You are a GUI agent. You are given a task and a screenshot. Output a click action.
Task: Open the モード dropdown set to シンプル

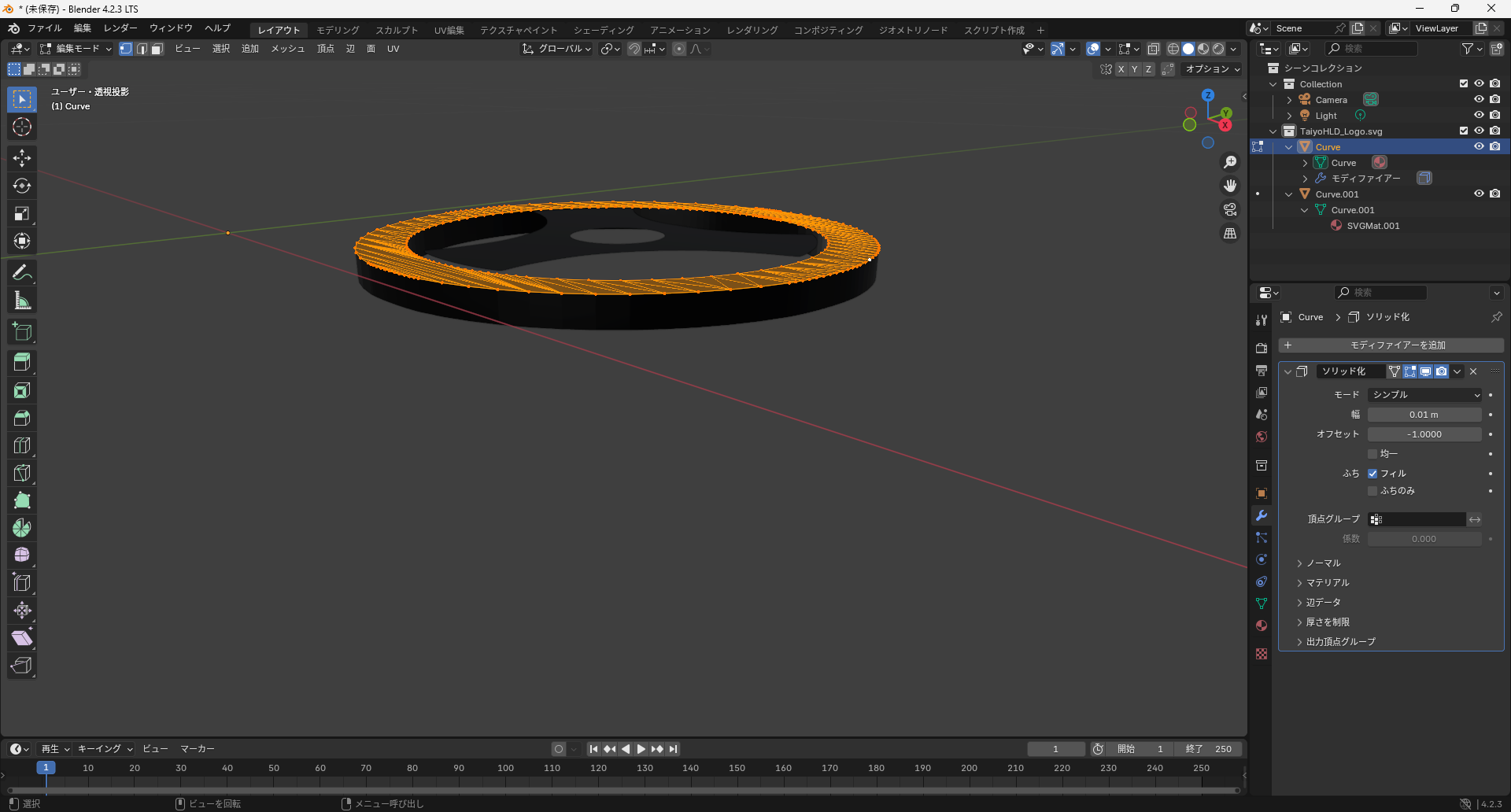coord(1424,395)
